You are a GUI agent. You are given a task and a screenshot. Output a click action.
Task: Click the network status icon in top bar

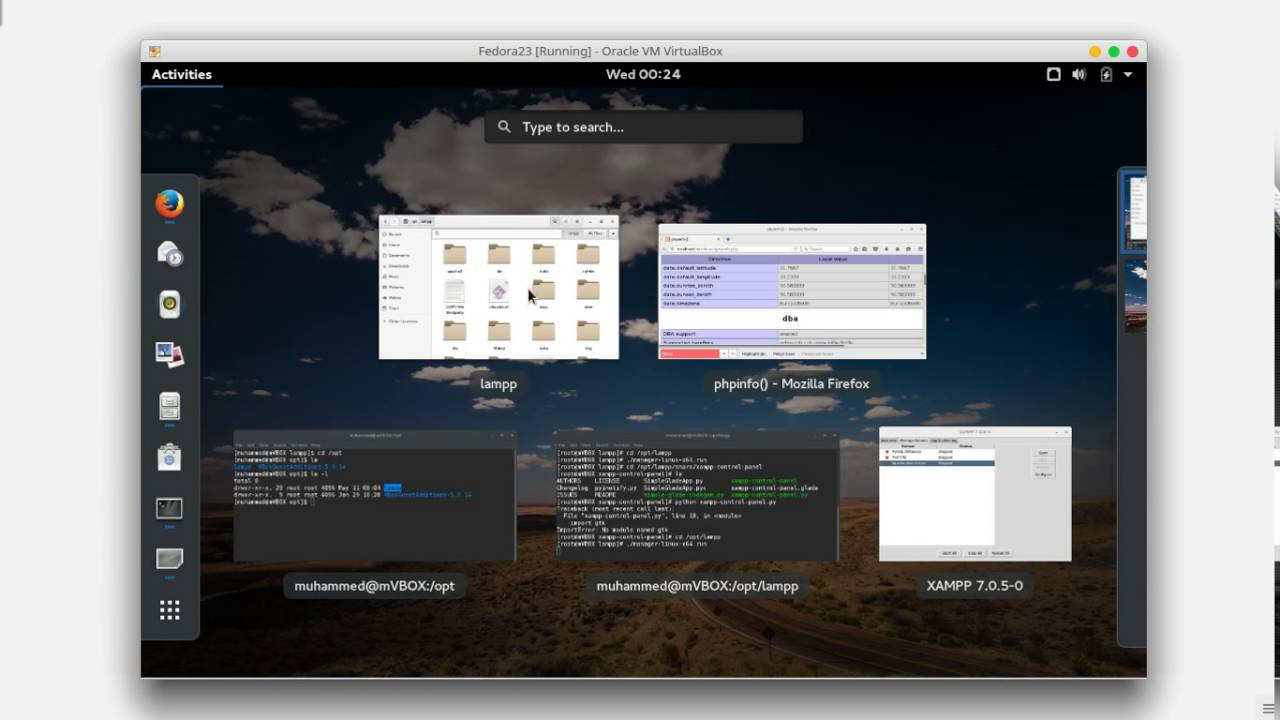[x=1053, y=74]
